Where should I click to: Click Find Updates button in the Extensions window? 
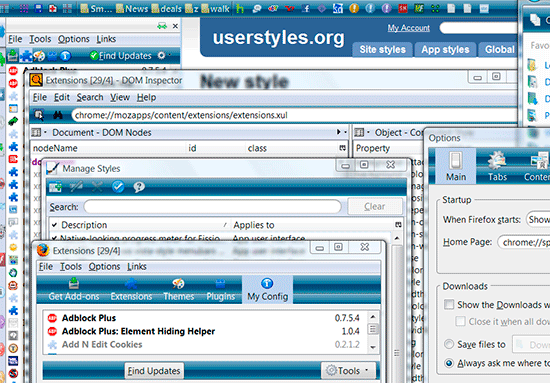pos(154,370)
